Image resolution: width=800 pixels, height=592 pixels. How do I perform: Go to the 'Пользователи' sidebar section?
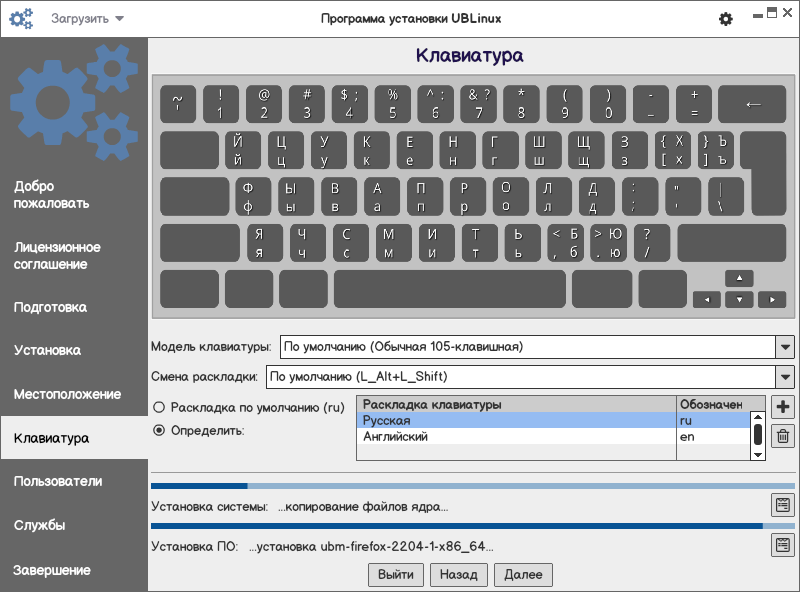click(58, 481)
